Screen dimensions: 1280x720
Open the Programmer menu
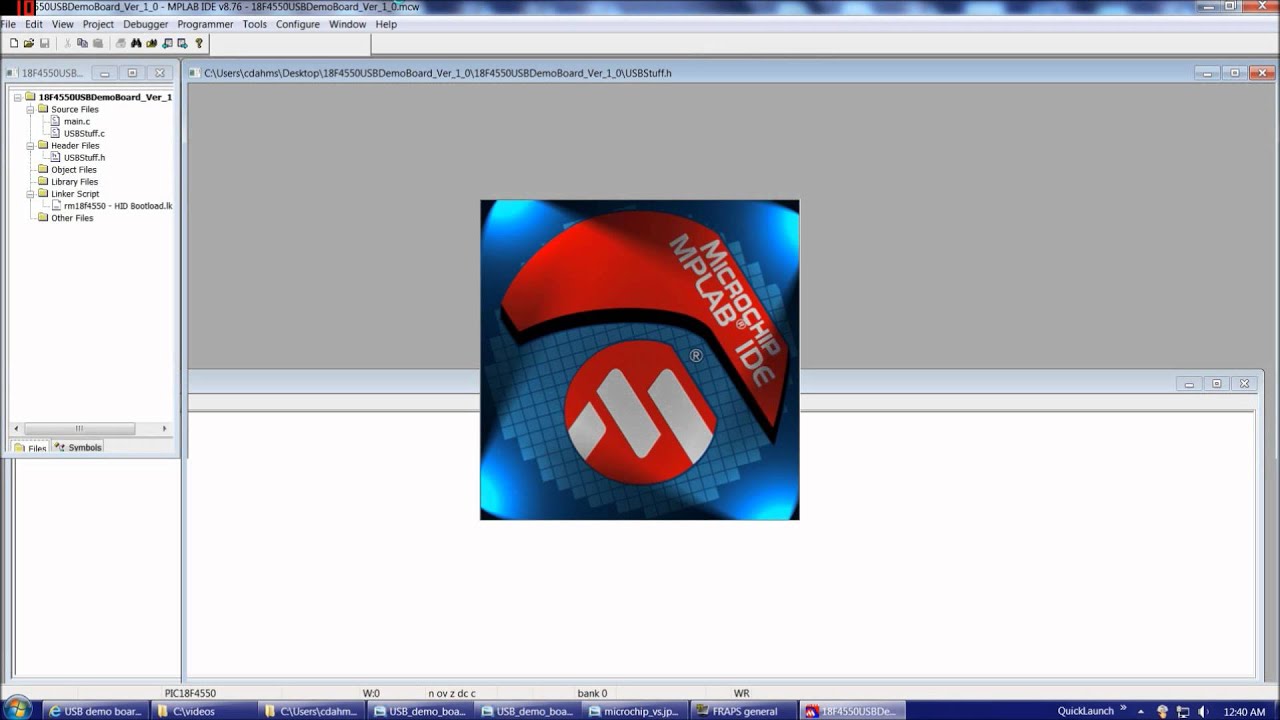(x=205, y=24)
